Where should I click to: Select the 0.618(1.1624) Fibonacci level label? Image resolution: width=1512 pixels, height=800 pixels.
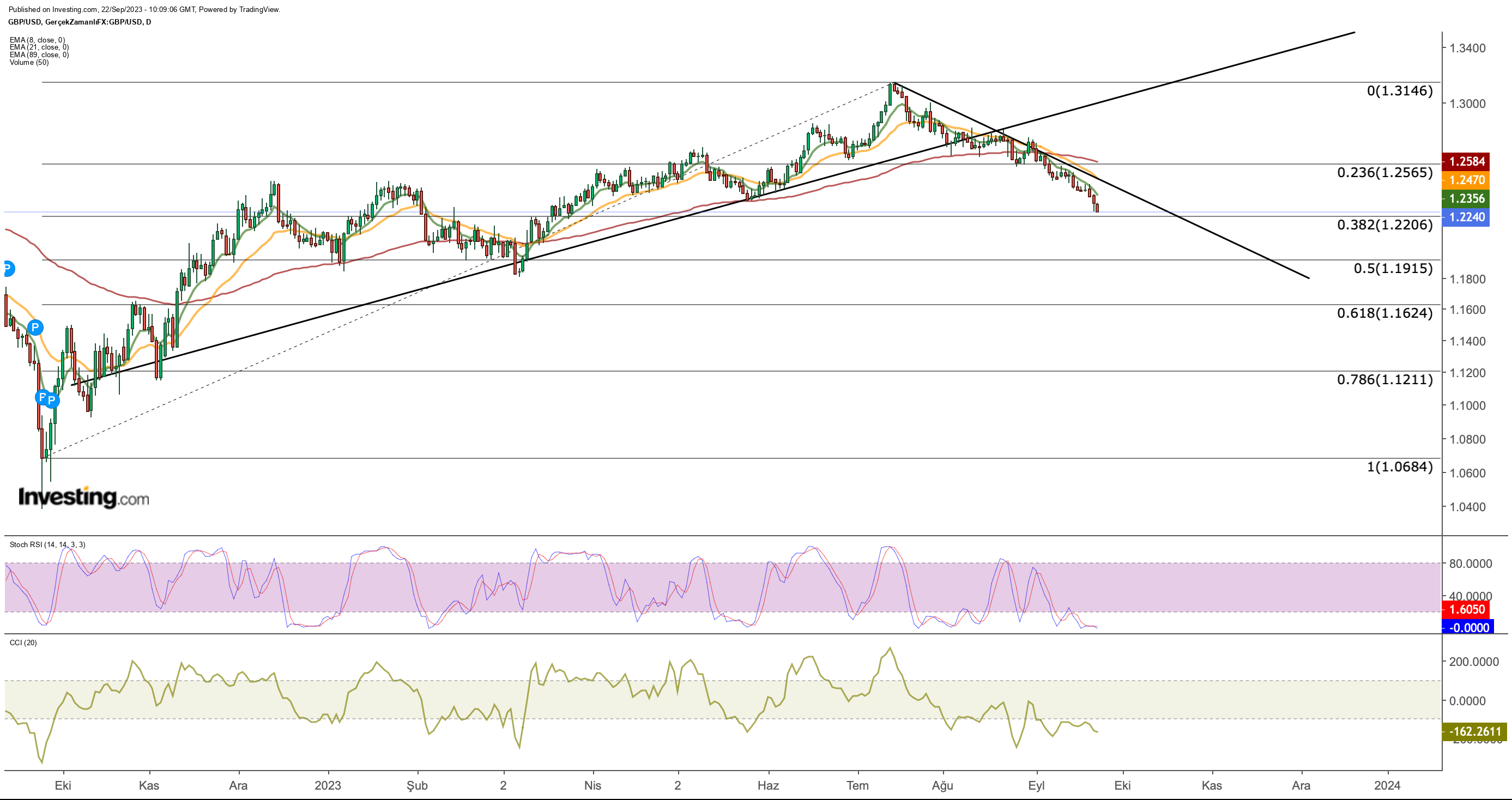1384,313
